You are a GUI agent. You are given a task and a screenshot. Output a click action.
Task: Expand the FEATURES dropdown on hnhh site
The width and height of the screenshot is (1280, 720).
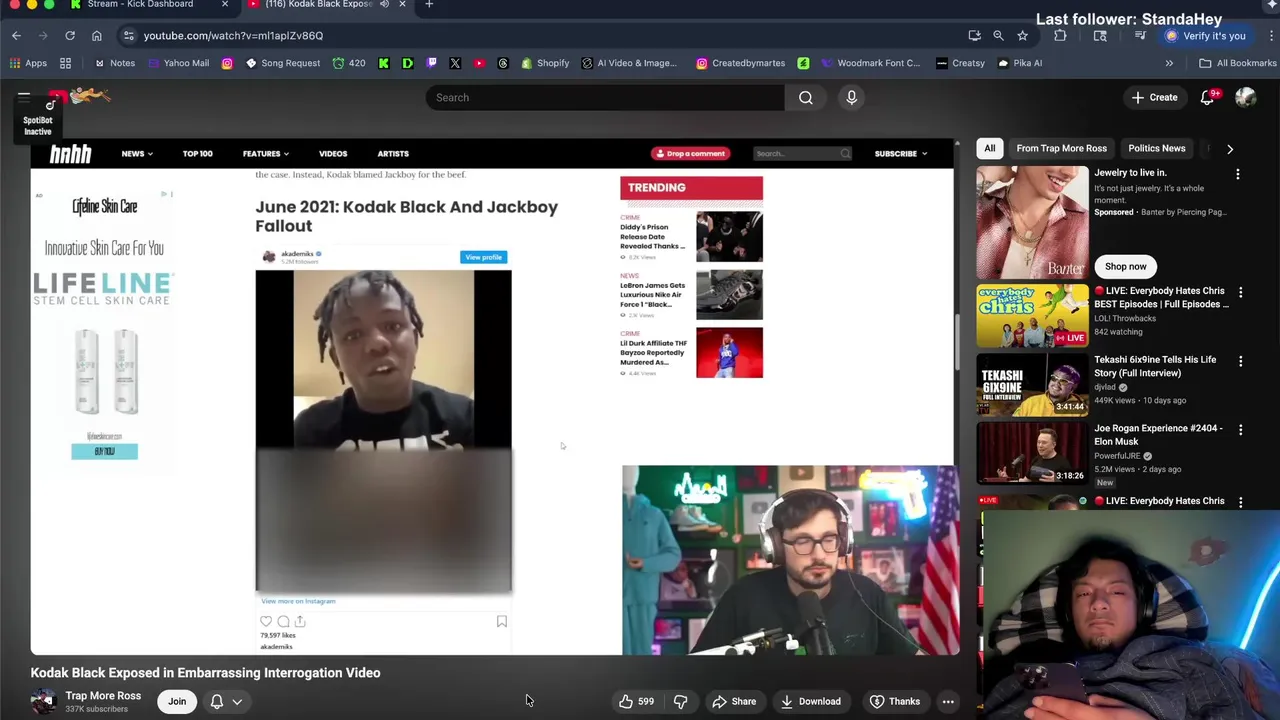(x=266, y=154)
